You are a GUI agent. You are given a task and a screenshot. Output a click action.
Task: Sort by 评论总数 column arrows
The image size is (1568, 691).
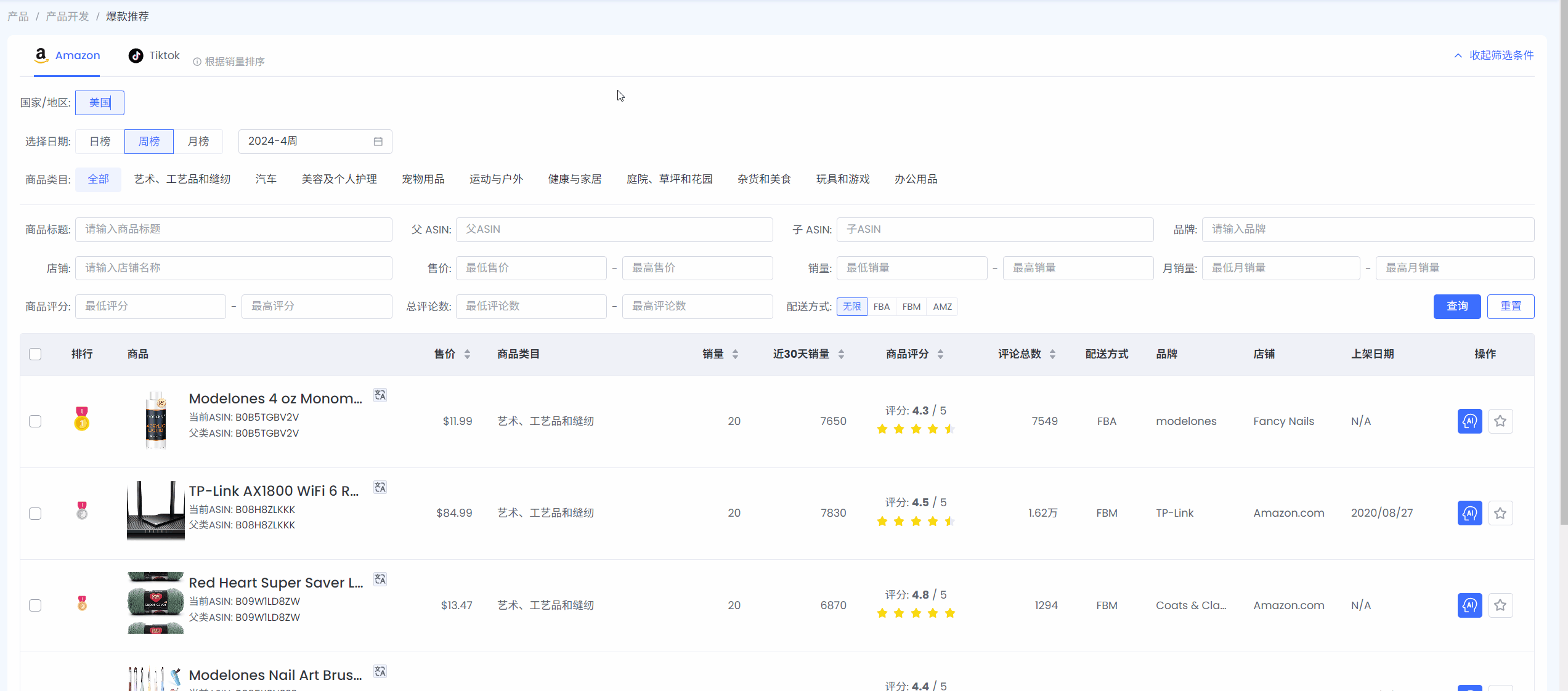click(x=1052, y=354)
